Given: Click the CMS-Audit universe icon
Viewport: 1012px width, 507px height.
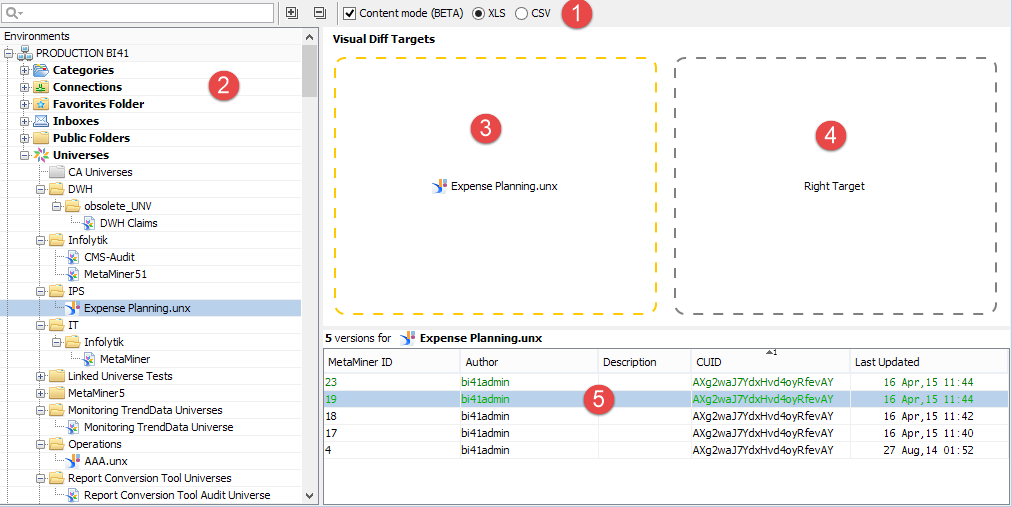Looking at the screenshot, I should click(73, 257).
